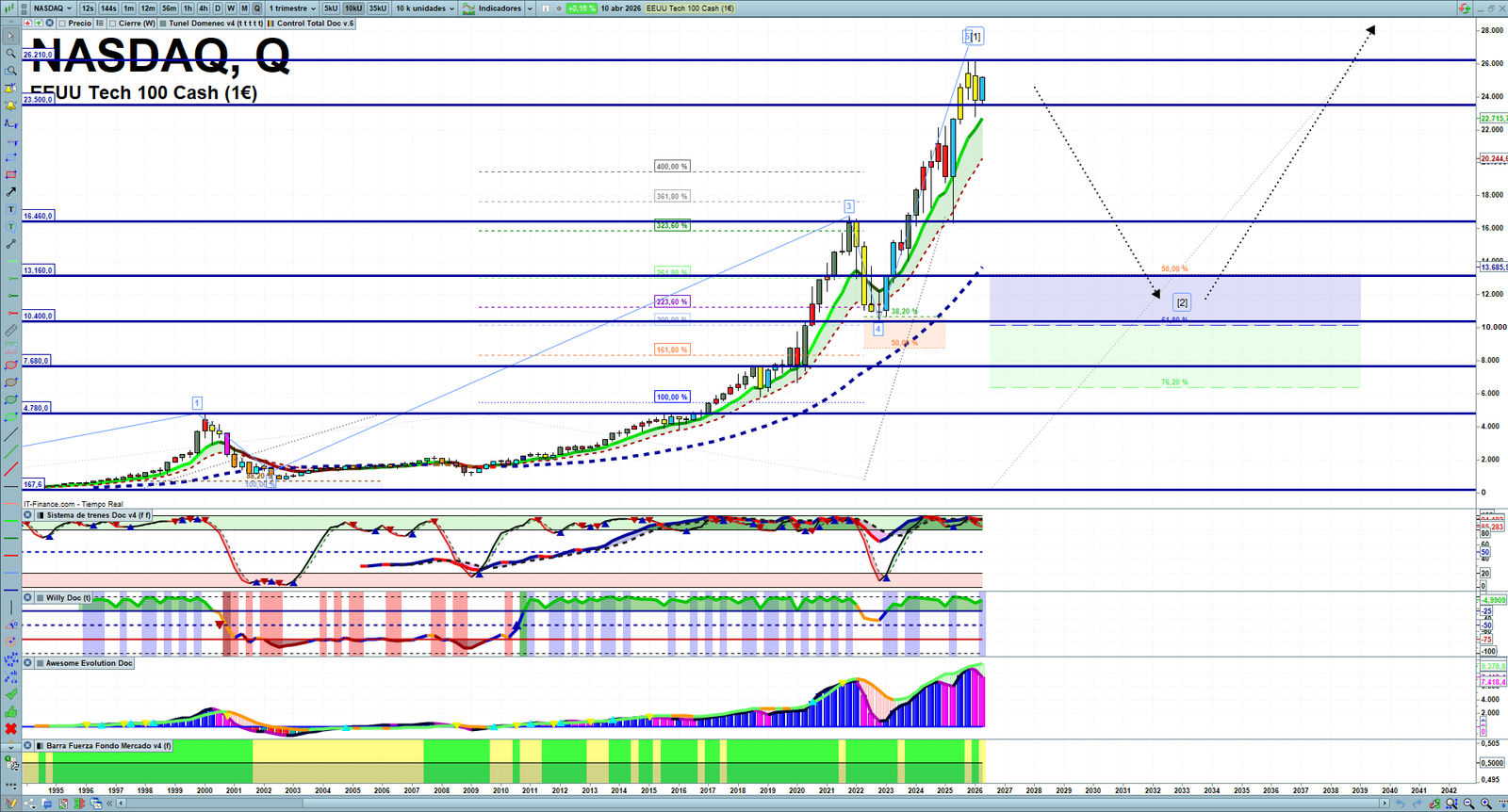Open the NASDAQ instrument dropdown

pyautogui.click(x=52, y=8)
